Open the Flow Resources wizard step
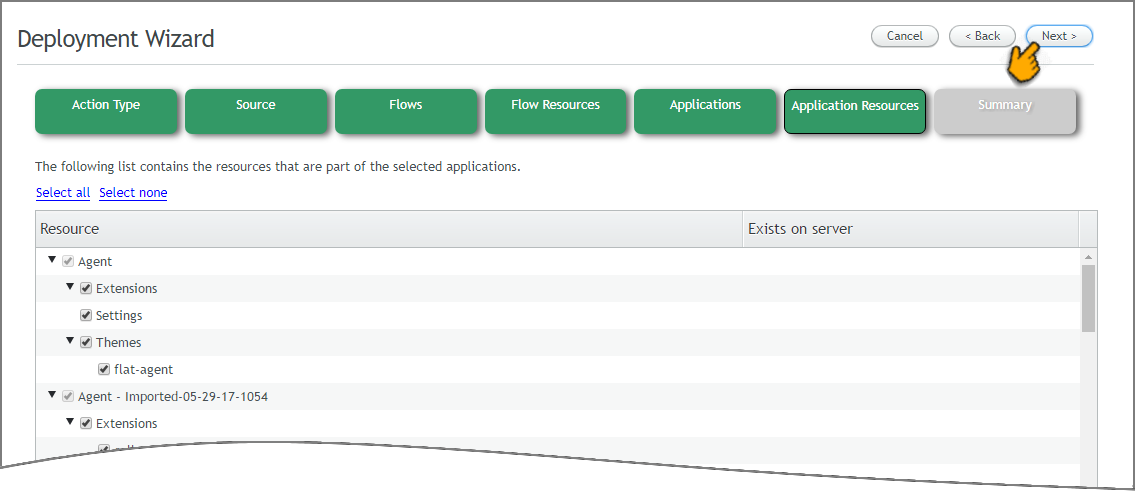 [x=555, y=112]
